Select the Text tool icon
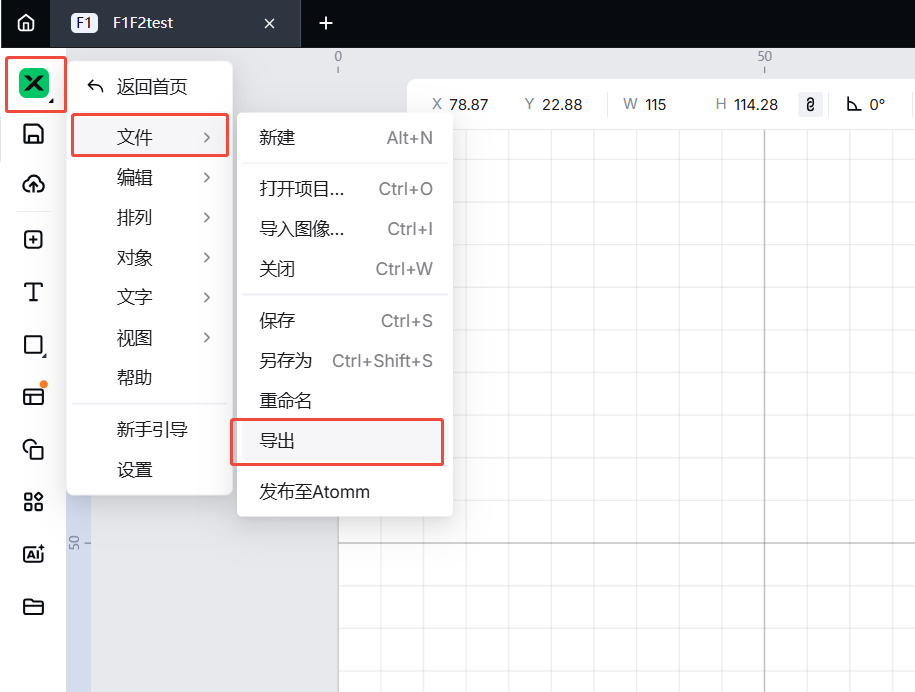 tap(33, 292)
